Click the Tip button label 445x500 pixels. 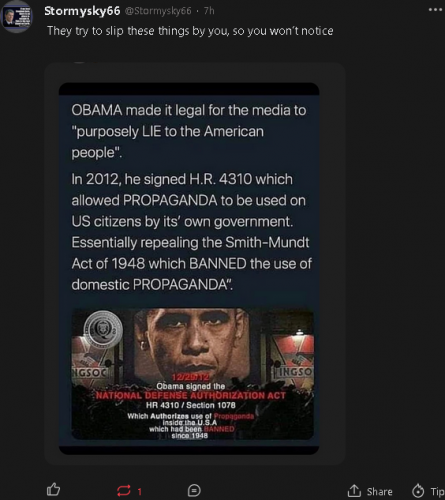[437, 491]
